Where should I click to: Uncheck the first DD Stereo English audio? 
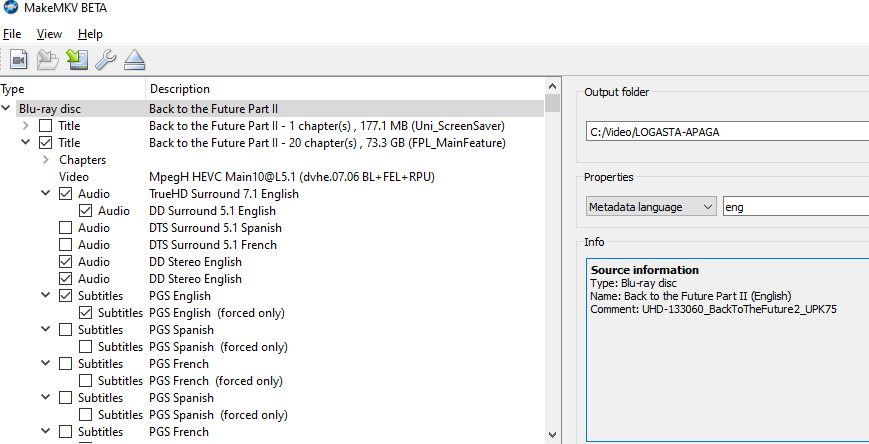65,262
